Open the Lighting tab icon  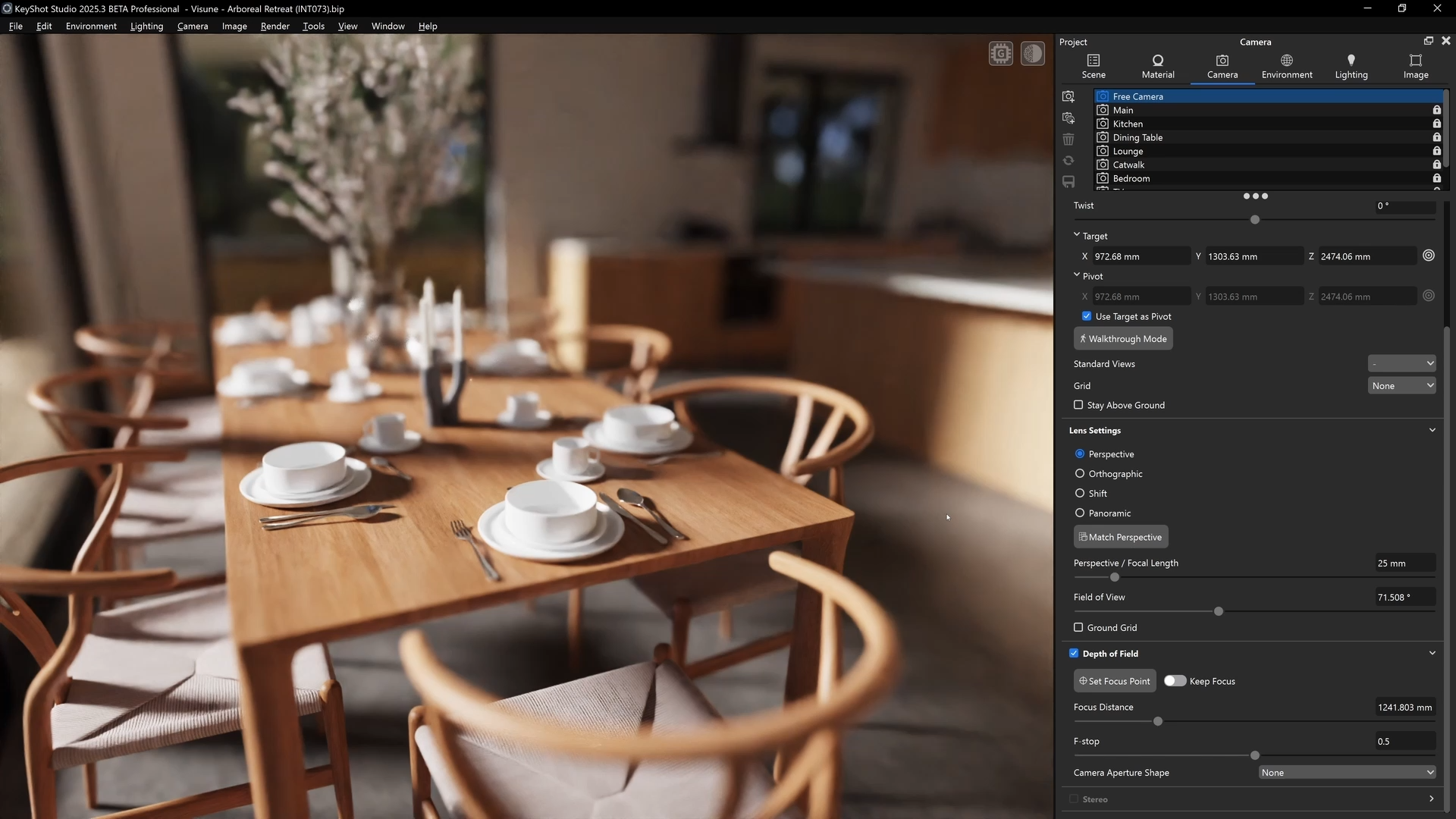click(x=1351, y=61)
